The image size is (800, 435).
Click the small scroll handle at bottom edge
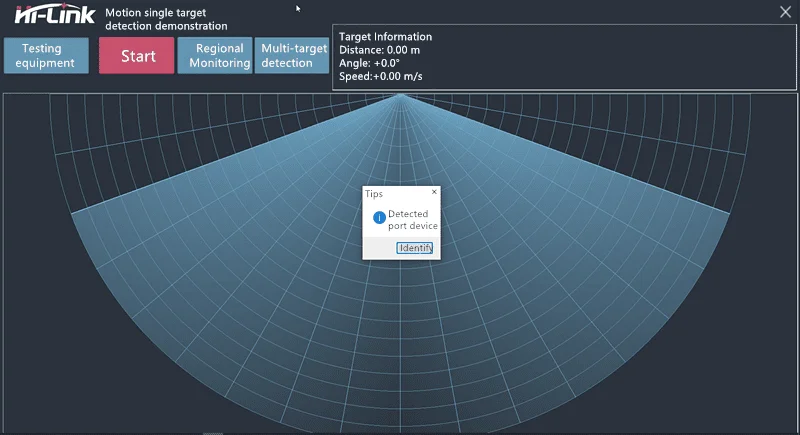click(213, 433)
